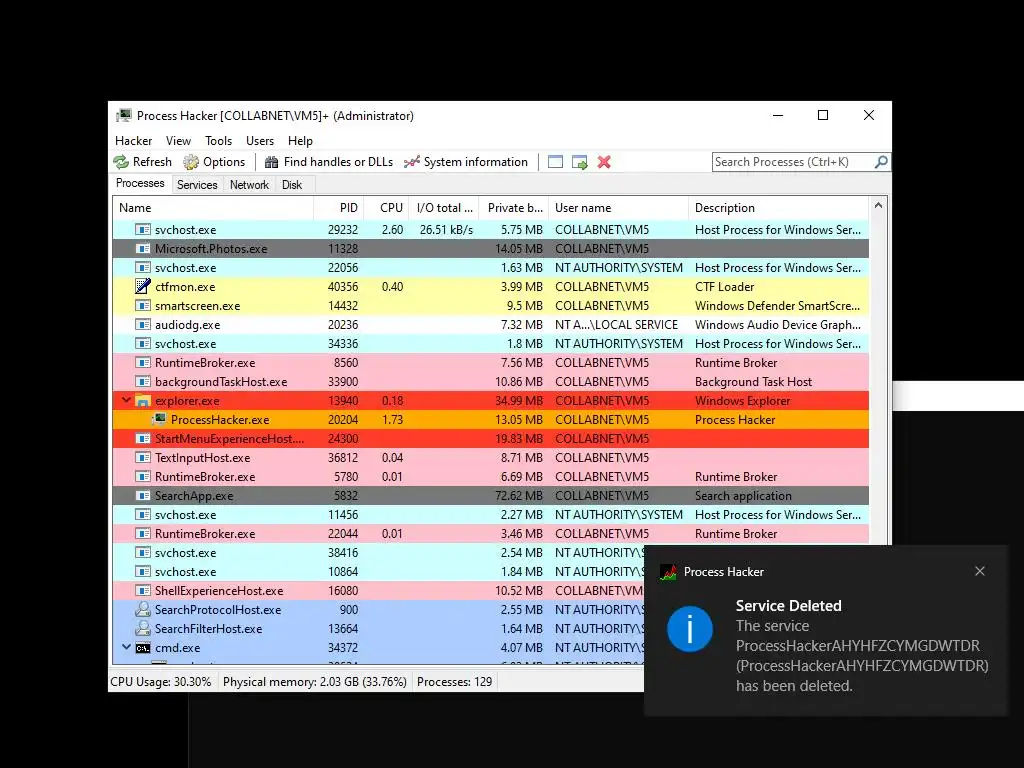Click the find window toolbar icon
The image size is (1024, 768).
[555, 162]
